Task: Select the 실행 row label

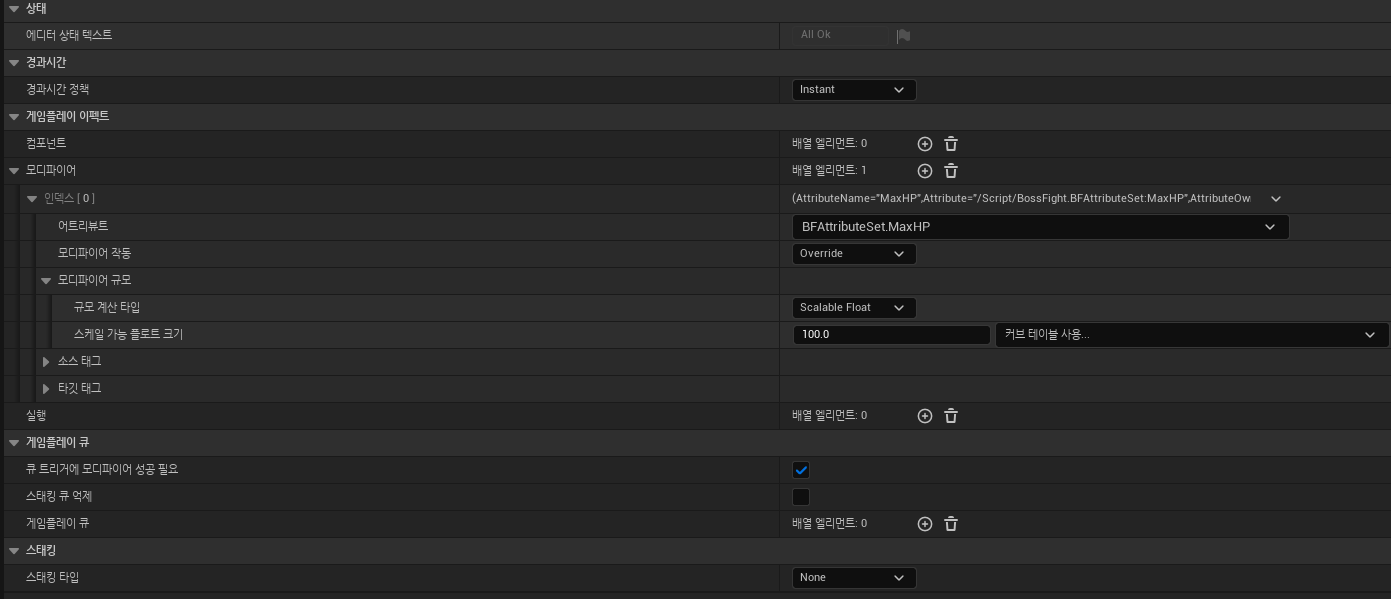Action: [36, 415]
